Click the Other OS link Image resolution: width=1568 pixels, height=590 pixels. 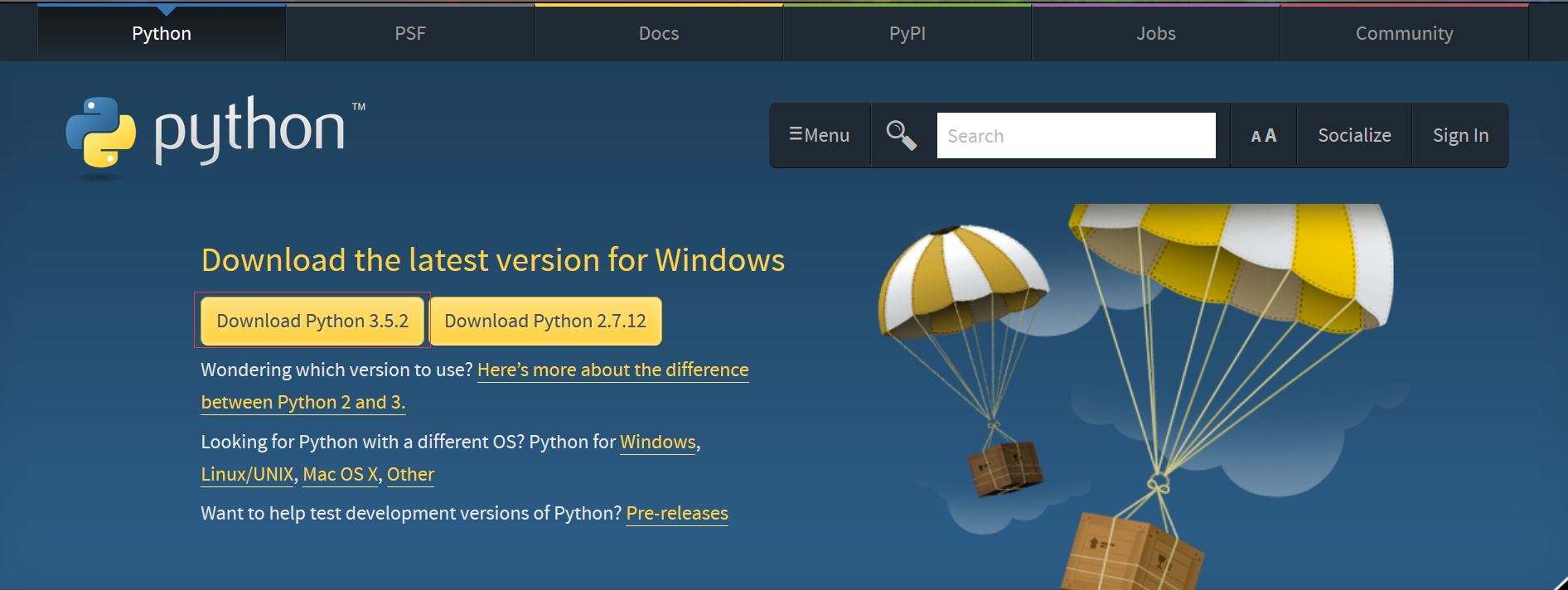coord(410,474)
